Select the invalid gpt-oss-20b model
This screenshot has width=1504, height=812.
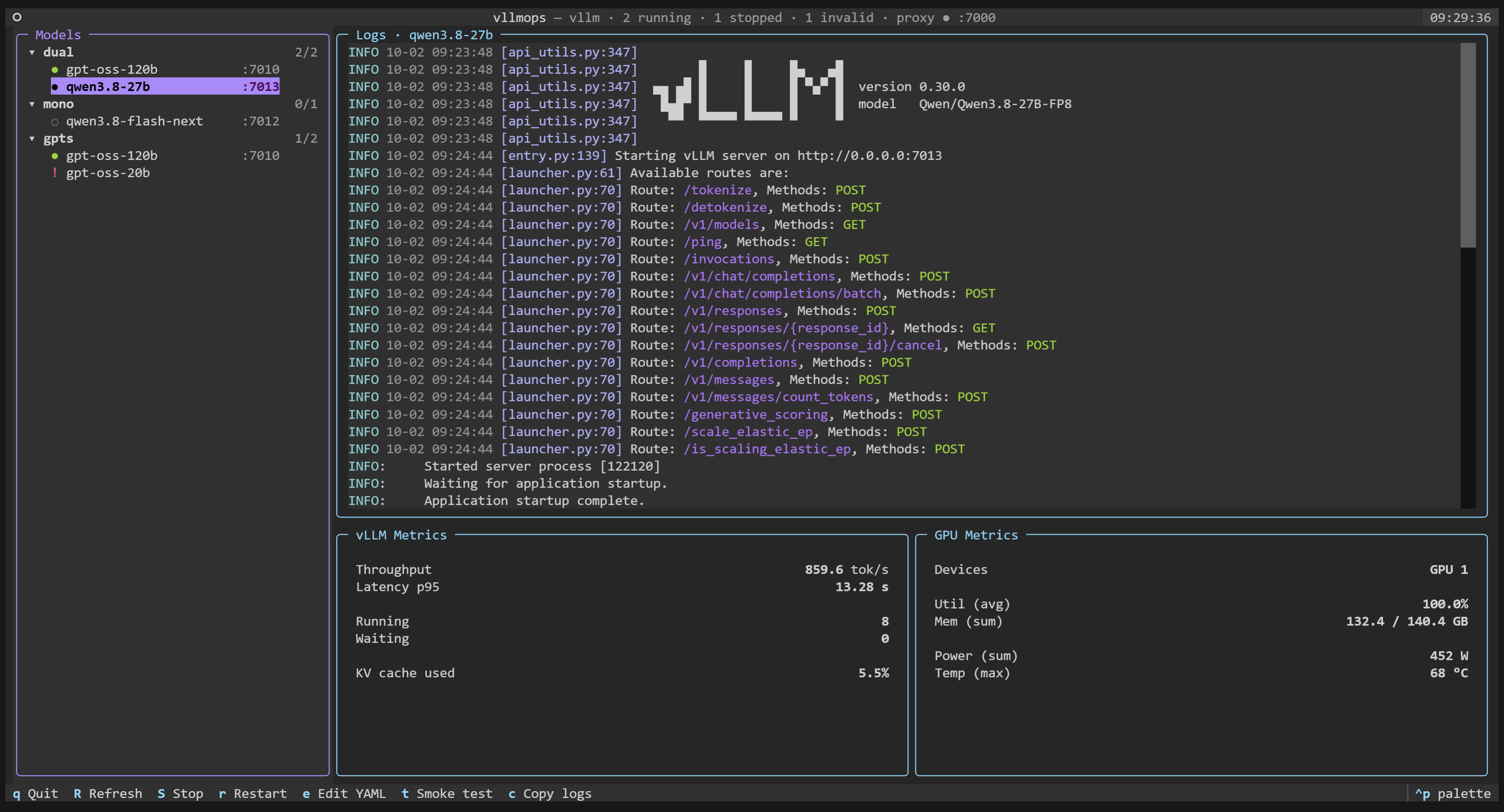coord(107,173)
